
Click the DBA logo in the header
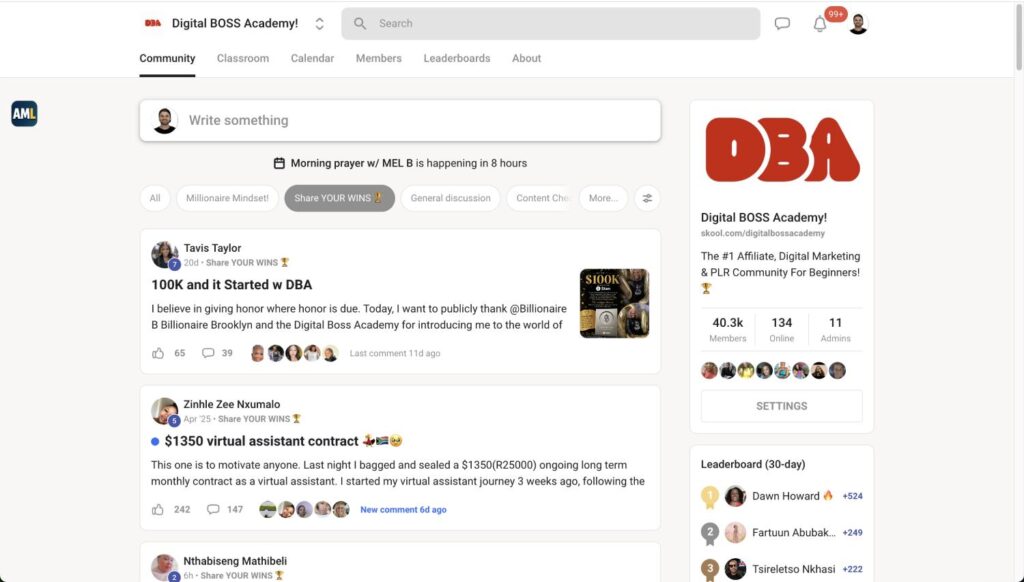[153, 23]
